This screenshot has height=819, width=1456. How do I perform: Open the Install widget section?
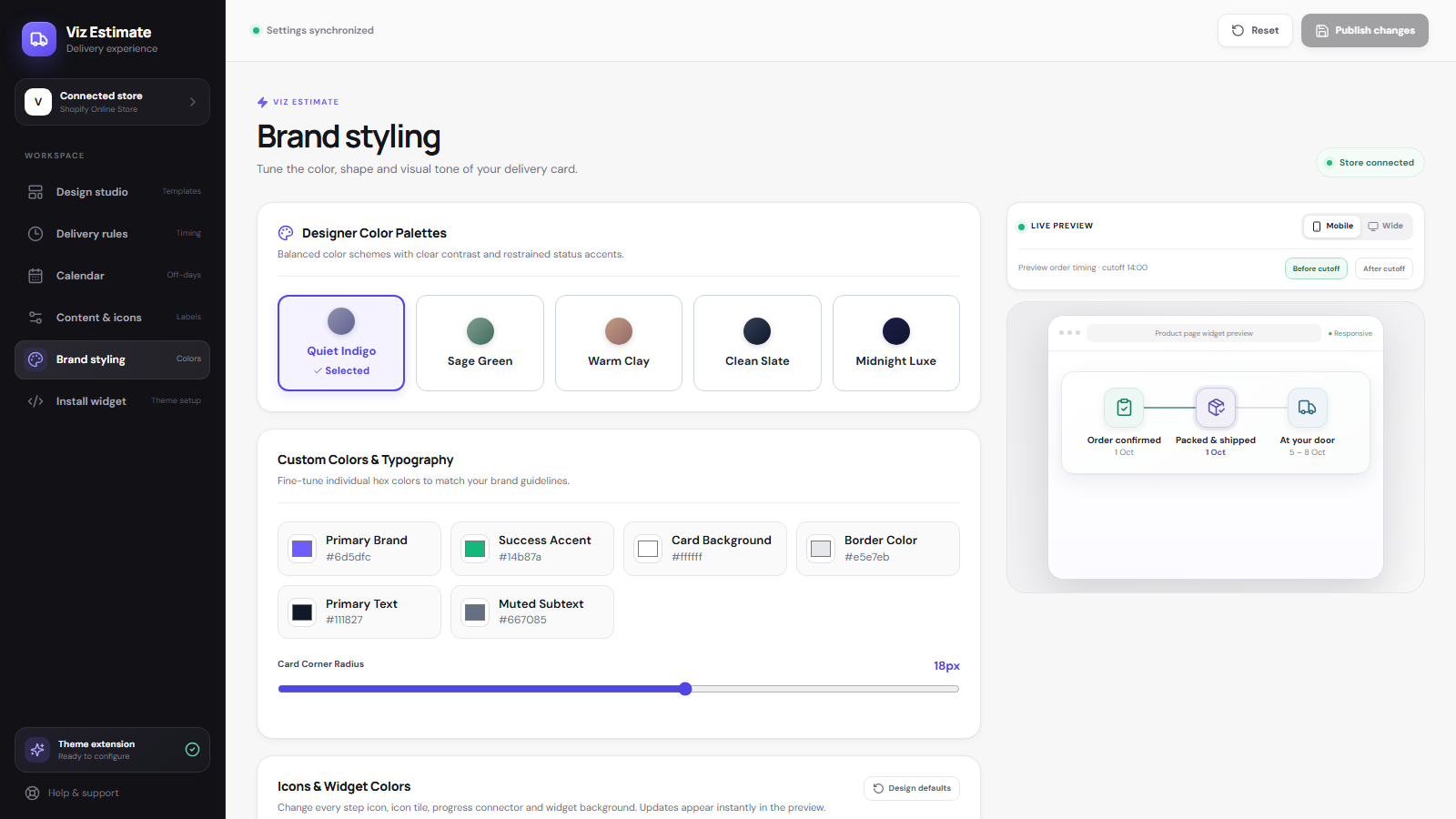(113, 401)
